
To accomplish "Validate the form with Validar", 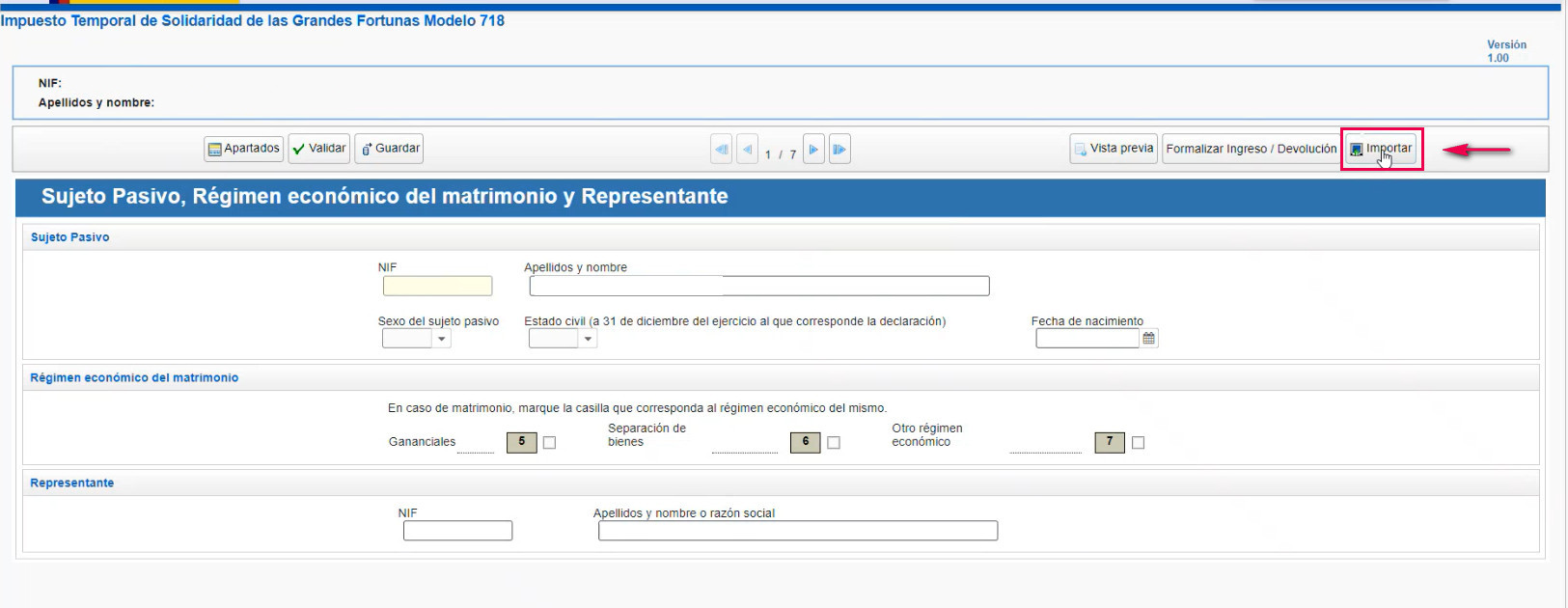I will [318, 149].
